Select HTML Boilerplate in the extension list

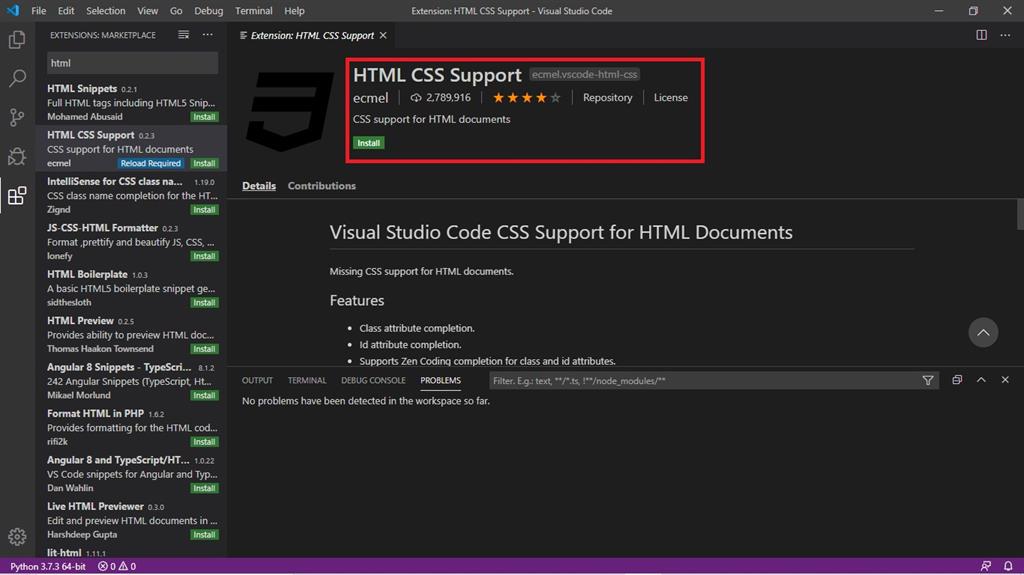tap(131, 288)
